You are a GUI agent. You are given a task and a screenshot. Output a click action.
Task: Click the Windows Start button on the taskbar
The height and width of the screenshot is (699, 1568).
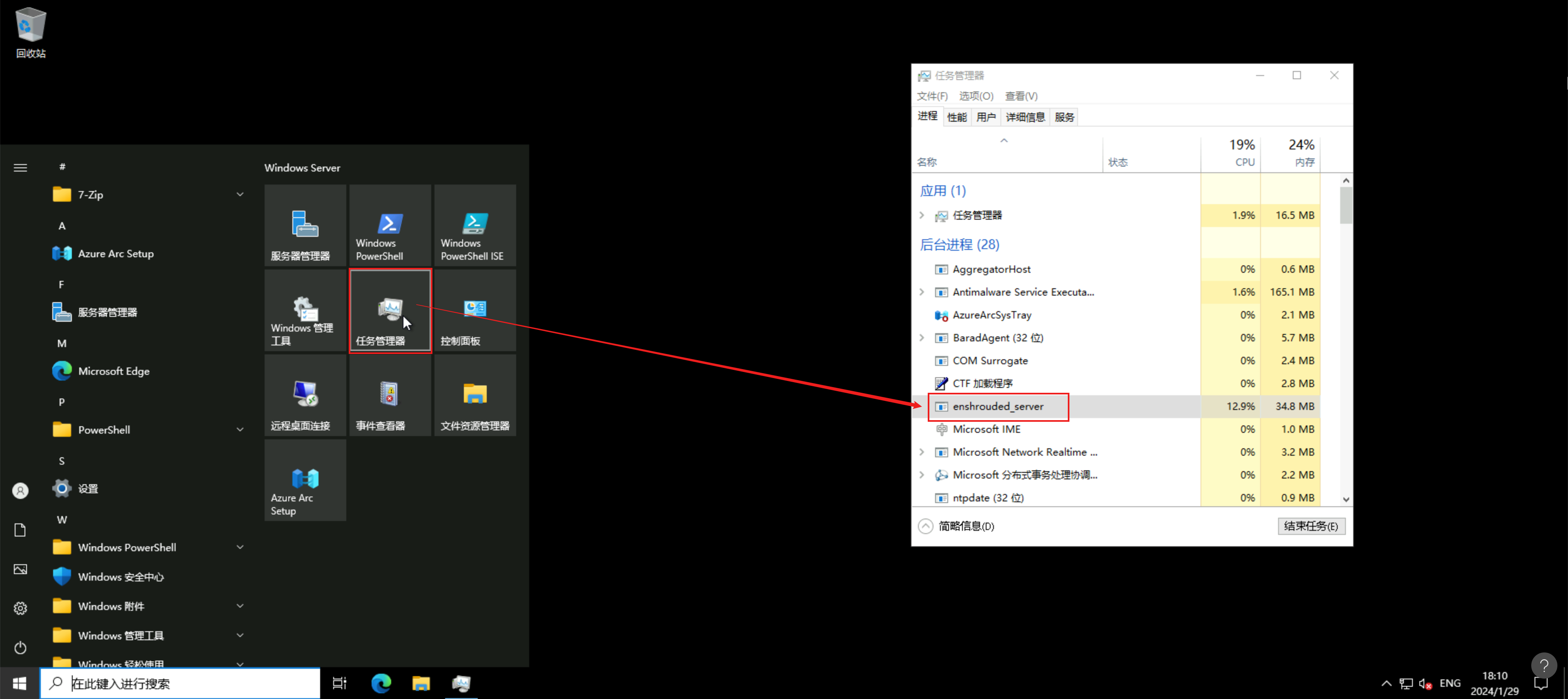(x=20, y=683)
